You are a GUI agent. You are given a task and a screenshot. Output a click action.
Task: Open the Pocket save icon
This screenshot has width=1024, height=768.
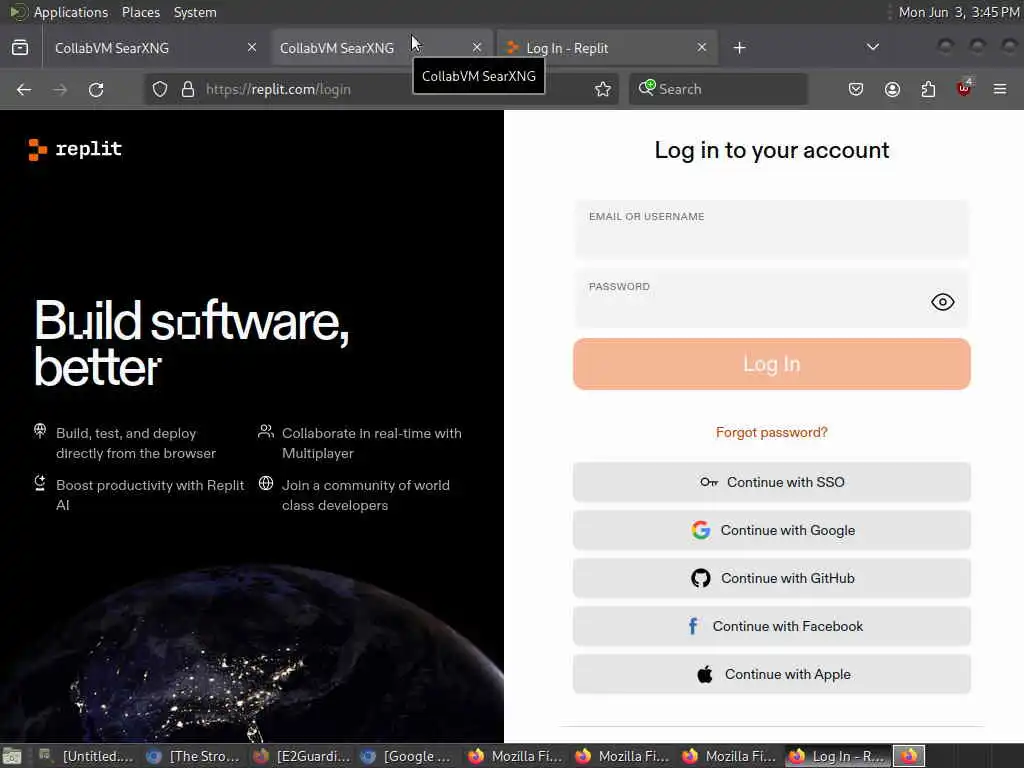[856, 89]
